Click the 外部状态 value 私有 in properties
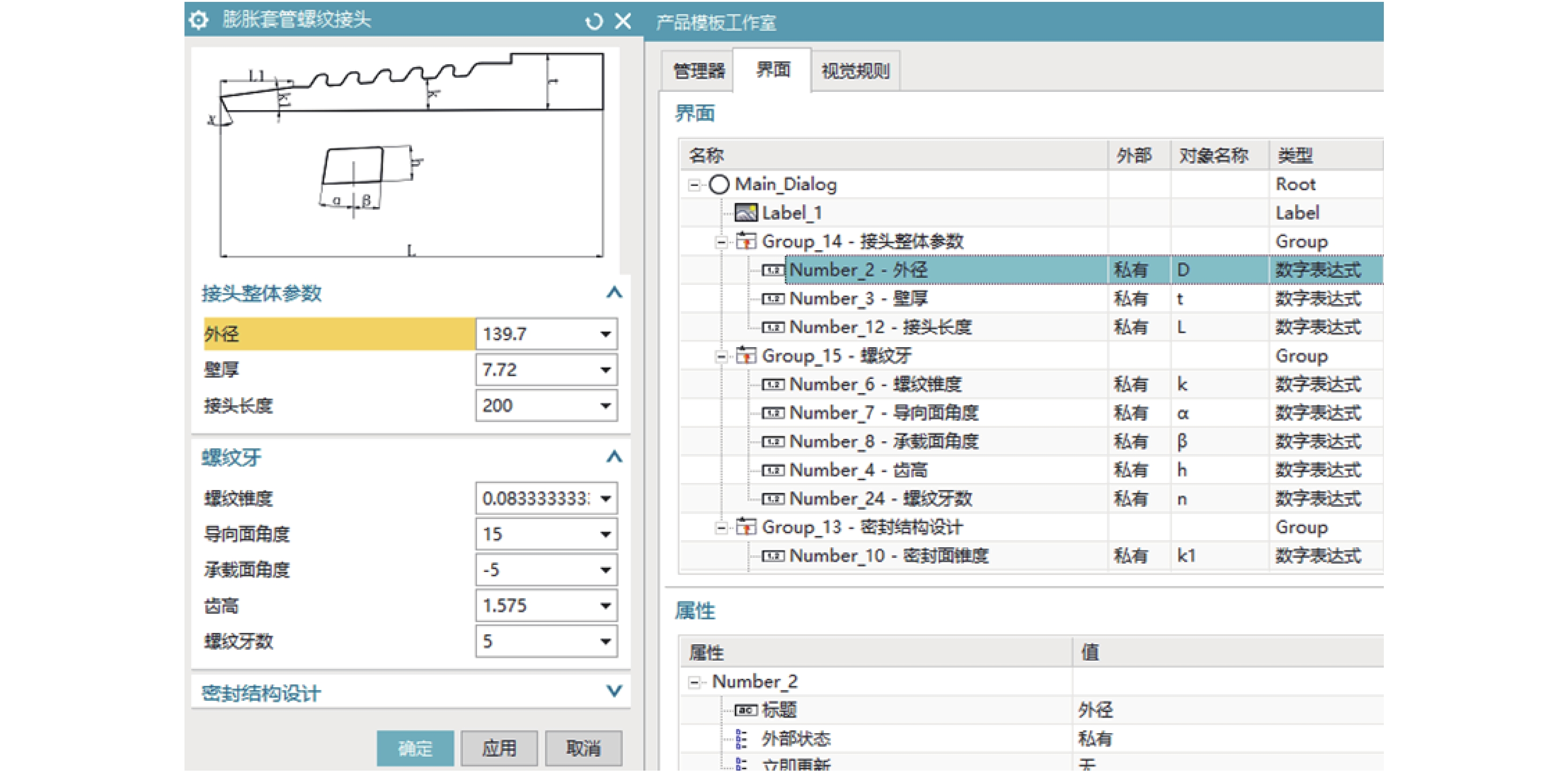Viewport: 1568px width, 773px height. pos(1095,739)
